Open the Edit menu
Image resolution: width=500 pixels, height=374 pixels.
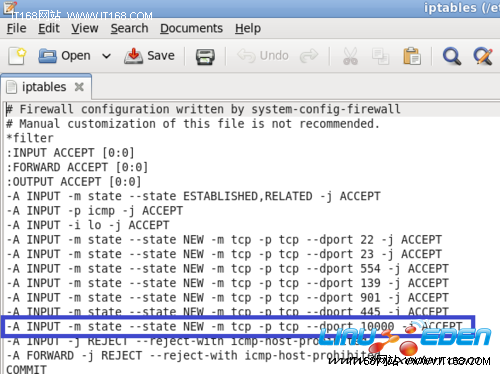[x=49, y=28]
